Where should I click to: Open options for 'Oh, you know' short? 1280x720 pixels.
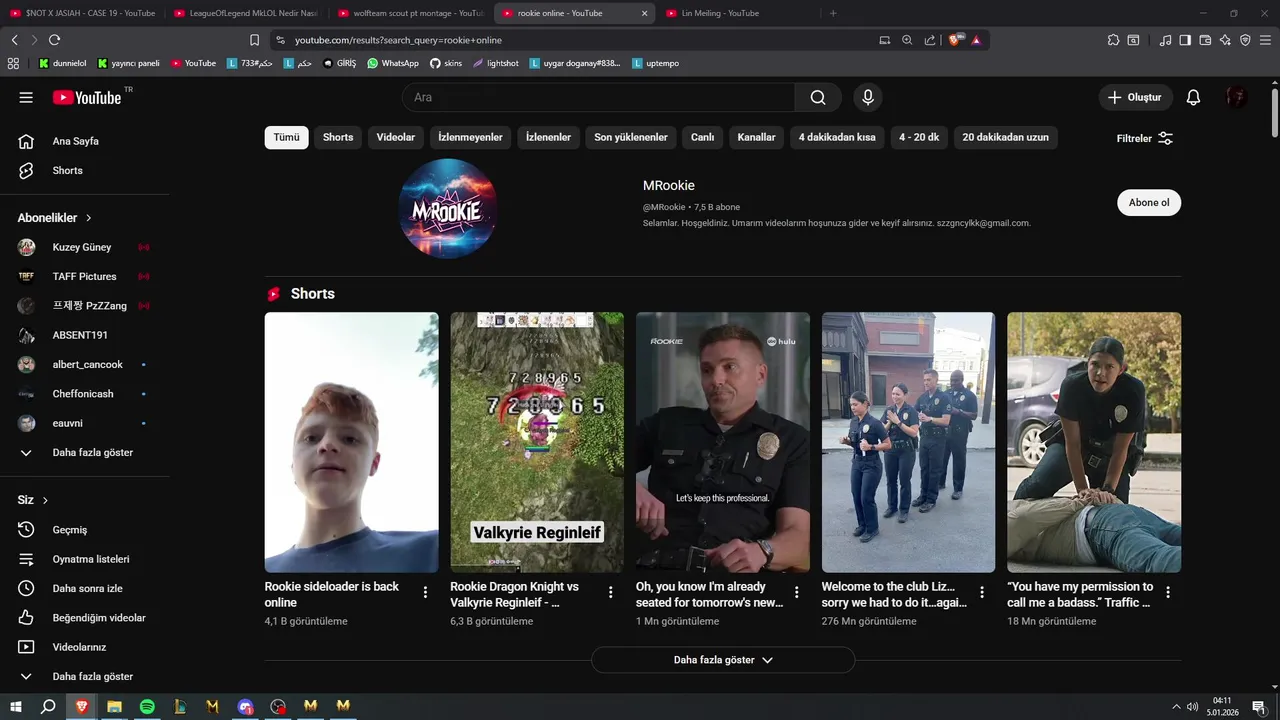797,592
